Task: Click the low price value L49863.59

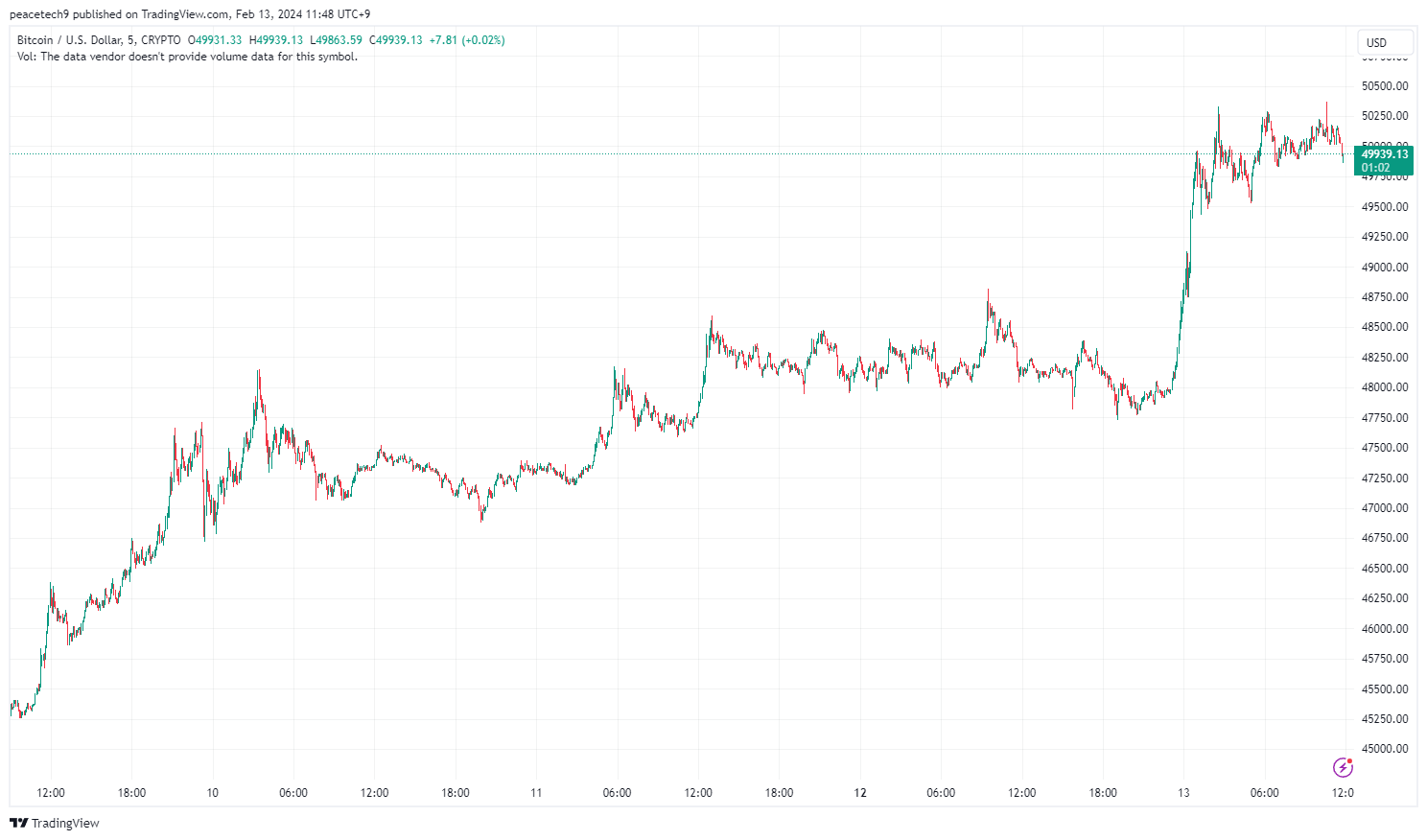Action: pos(337,40)
